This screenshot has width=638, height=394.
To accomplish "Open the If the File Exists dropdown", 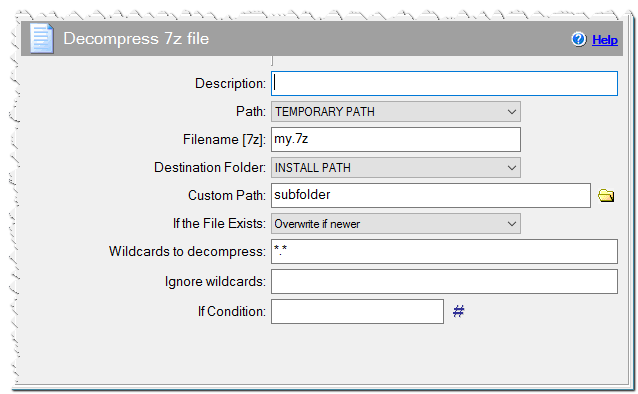I will click(396, 223).
